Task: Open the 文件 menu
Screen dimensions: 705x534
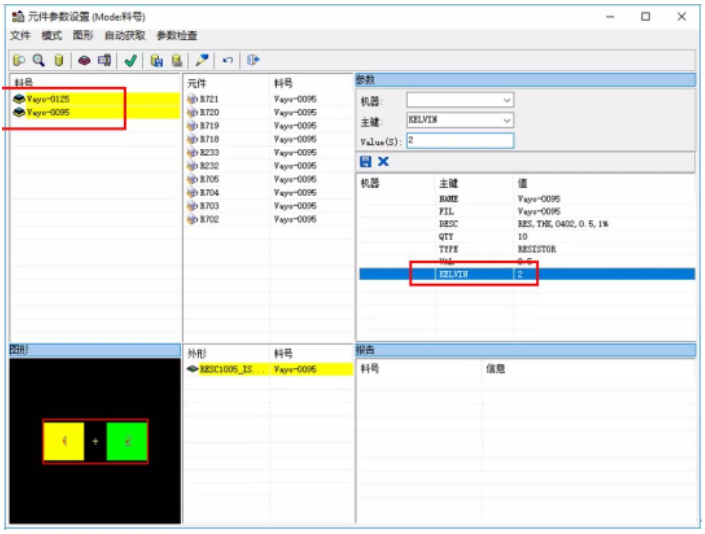Action: point(20,35)
